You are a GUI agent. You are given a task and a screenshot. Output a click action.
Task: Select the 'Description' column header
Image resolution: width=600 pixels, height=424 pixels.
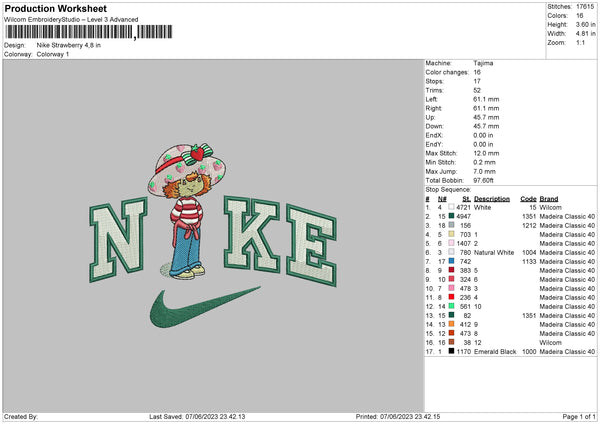point(492,199)
